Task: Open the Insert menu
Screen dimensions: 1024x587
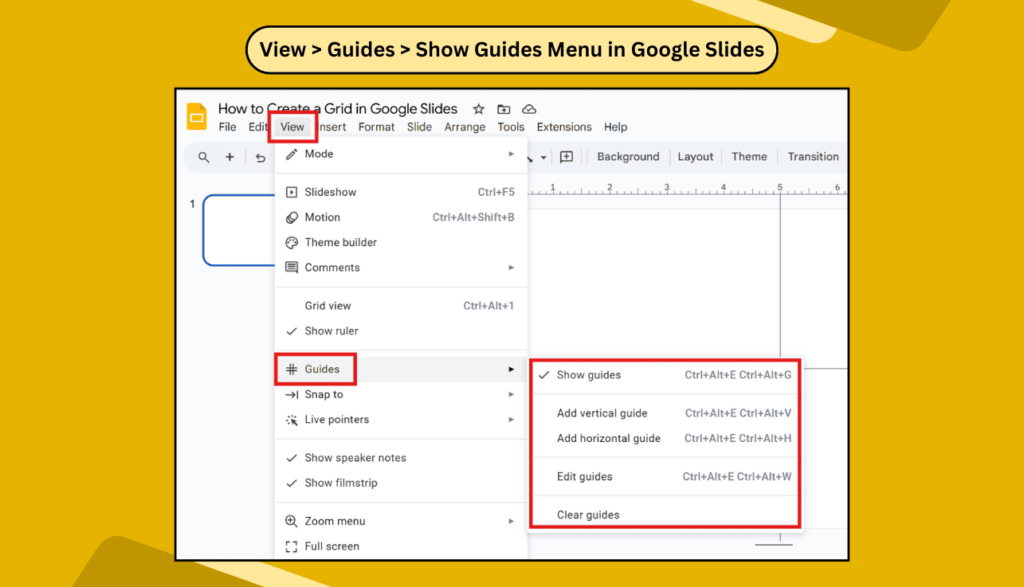Action: pyautogui.click(x=333, y=127)
